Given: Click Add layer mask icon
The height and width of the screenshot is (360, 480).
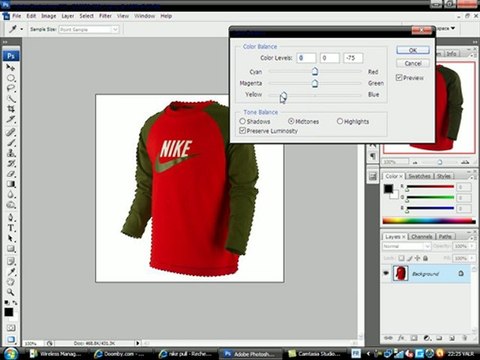Looking at the screenshot, I should point(414,338).
